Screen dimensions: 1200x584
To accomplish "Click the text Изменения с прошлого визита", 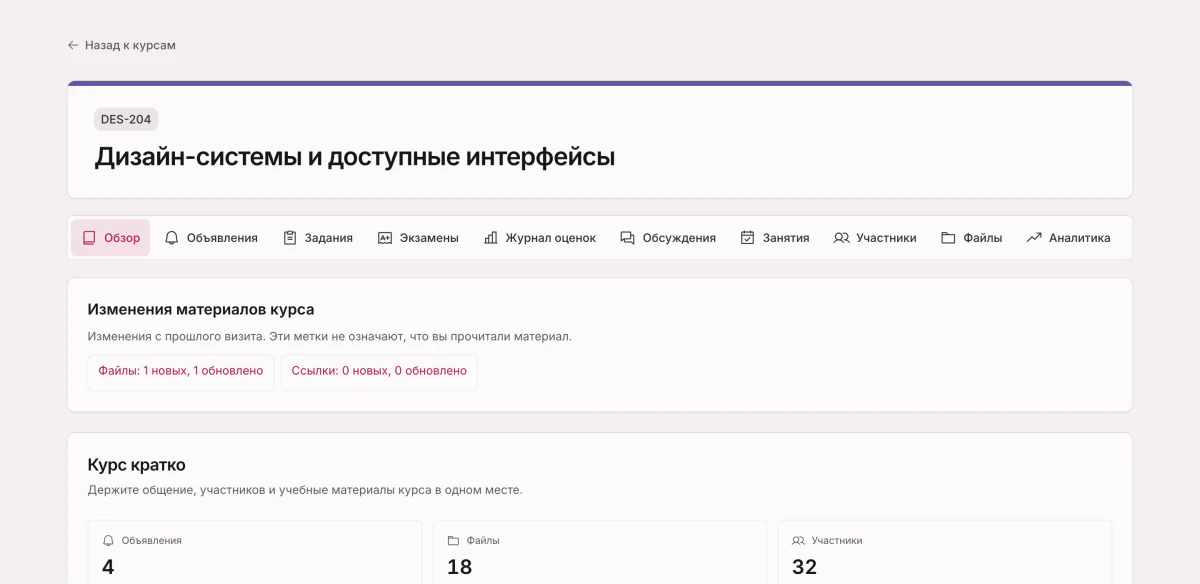I will (x=176, y=337).
